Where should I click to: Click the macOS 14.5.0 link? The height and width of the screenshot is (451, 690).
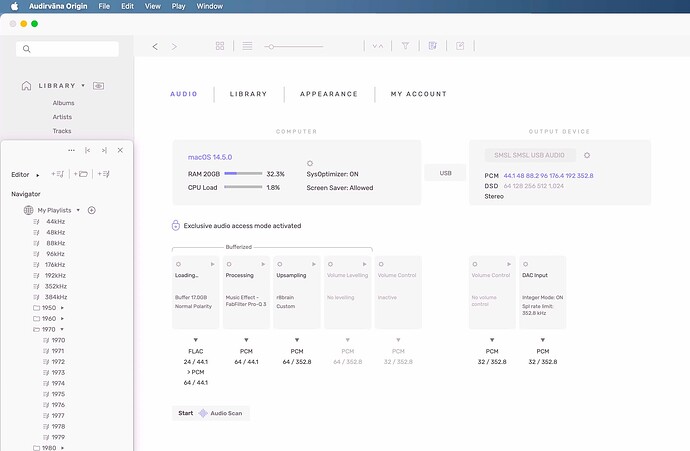(x=210, y=157)
